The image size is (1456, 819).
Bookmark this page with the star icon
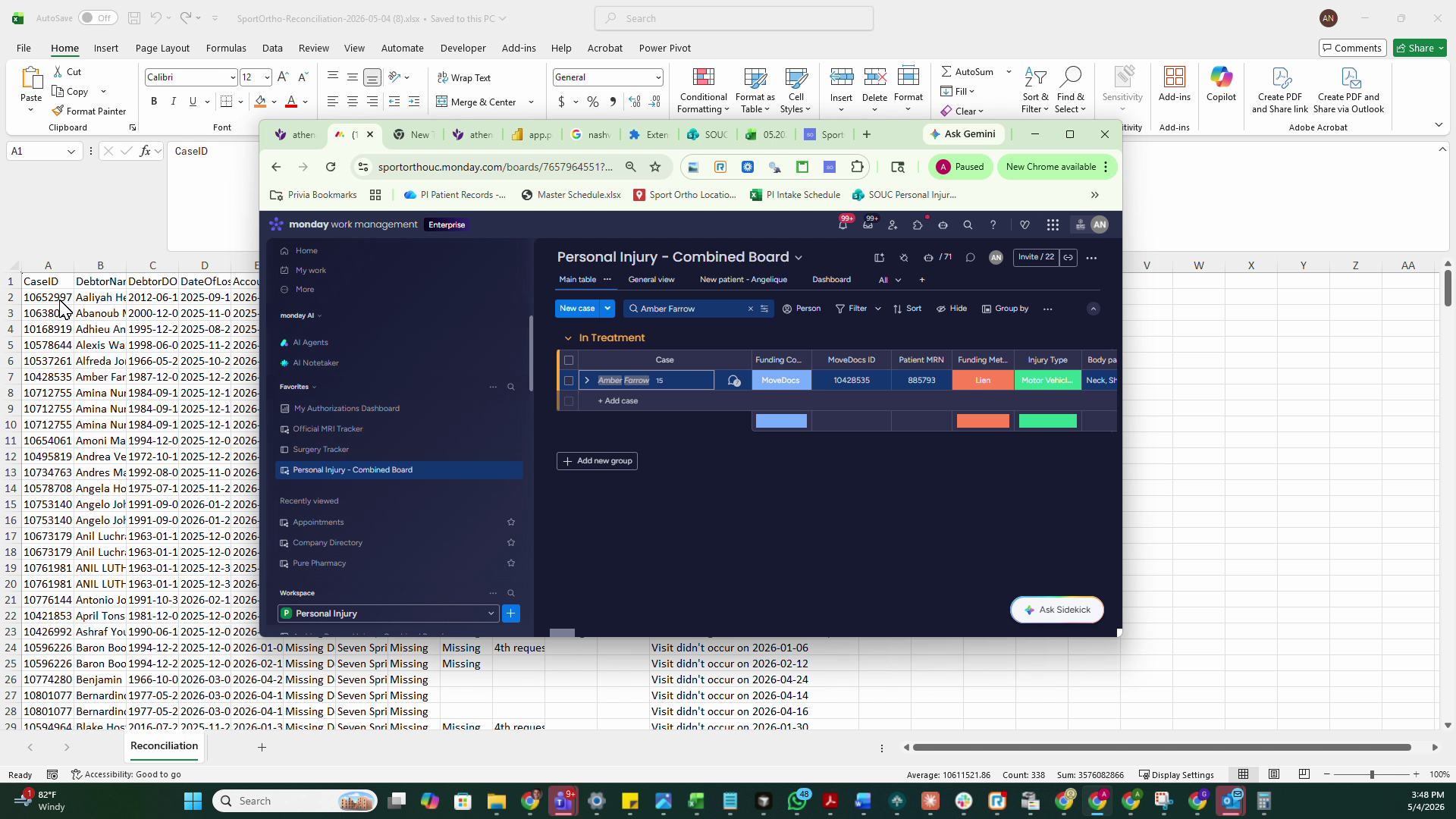655,167
